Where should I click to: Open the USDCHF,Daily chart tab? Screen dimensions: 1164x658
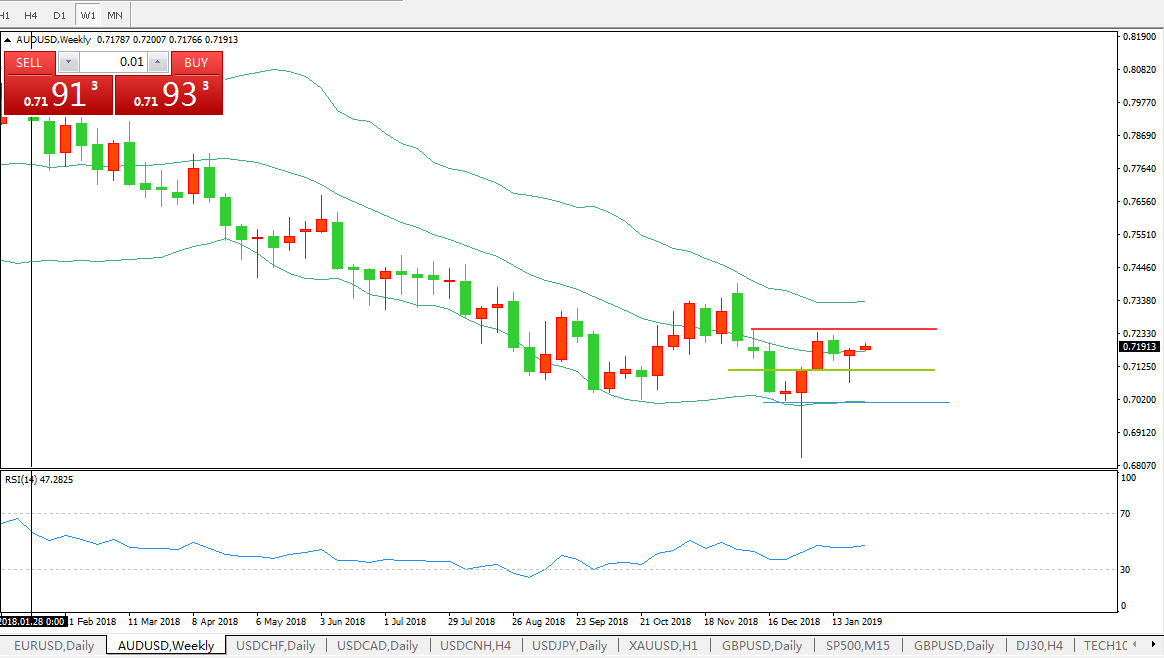[275, 646]
